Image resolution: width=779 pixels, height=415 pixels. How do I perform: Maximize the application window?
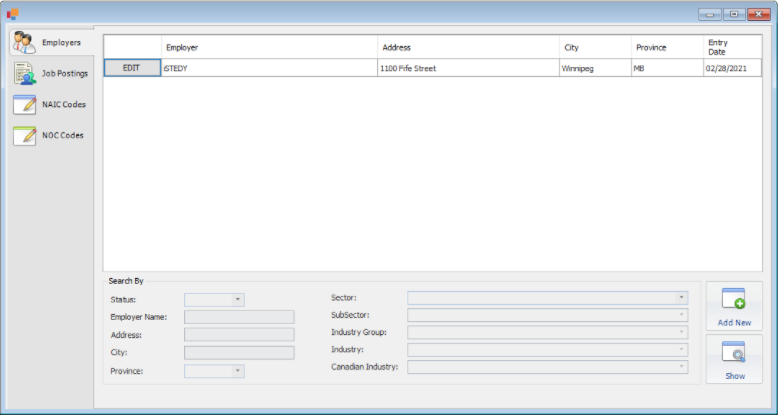tap(734, 14)
